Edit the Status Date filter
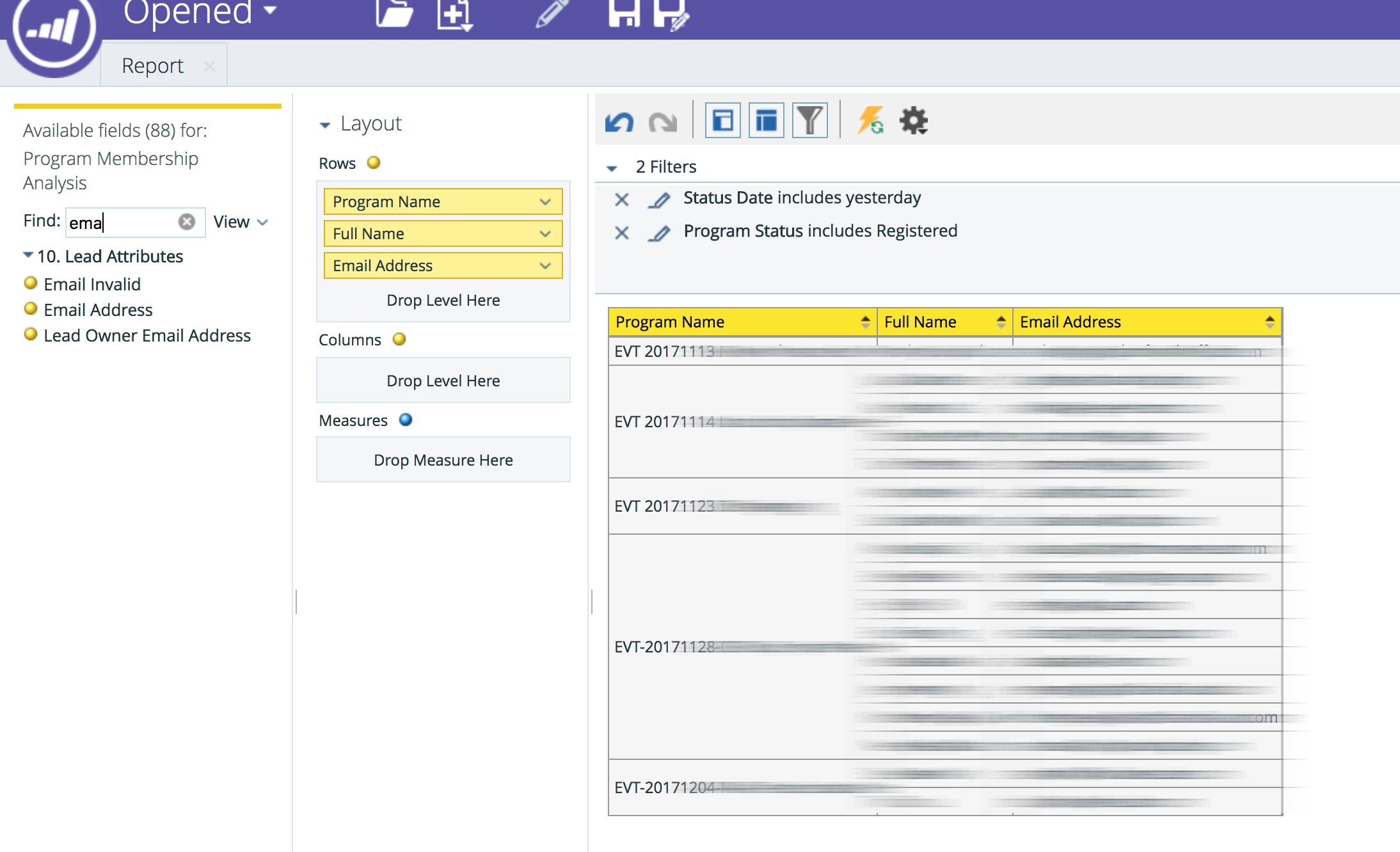 click(x=659, y=200)
